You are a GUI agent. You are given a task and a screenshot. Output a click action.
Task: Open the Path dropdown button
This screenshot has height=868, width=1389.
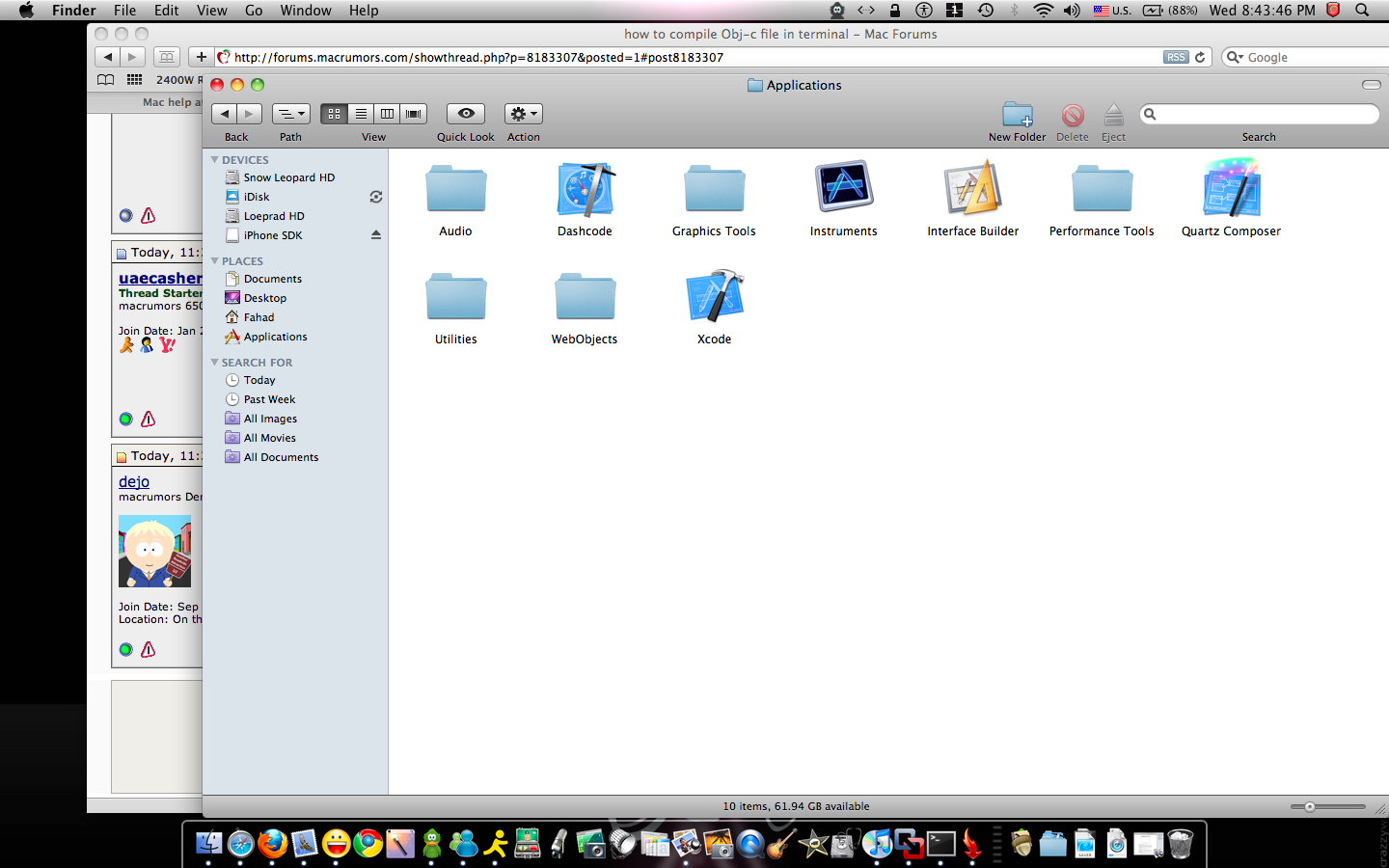point(290,114)
